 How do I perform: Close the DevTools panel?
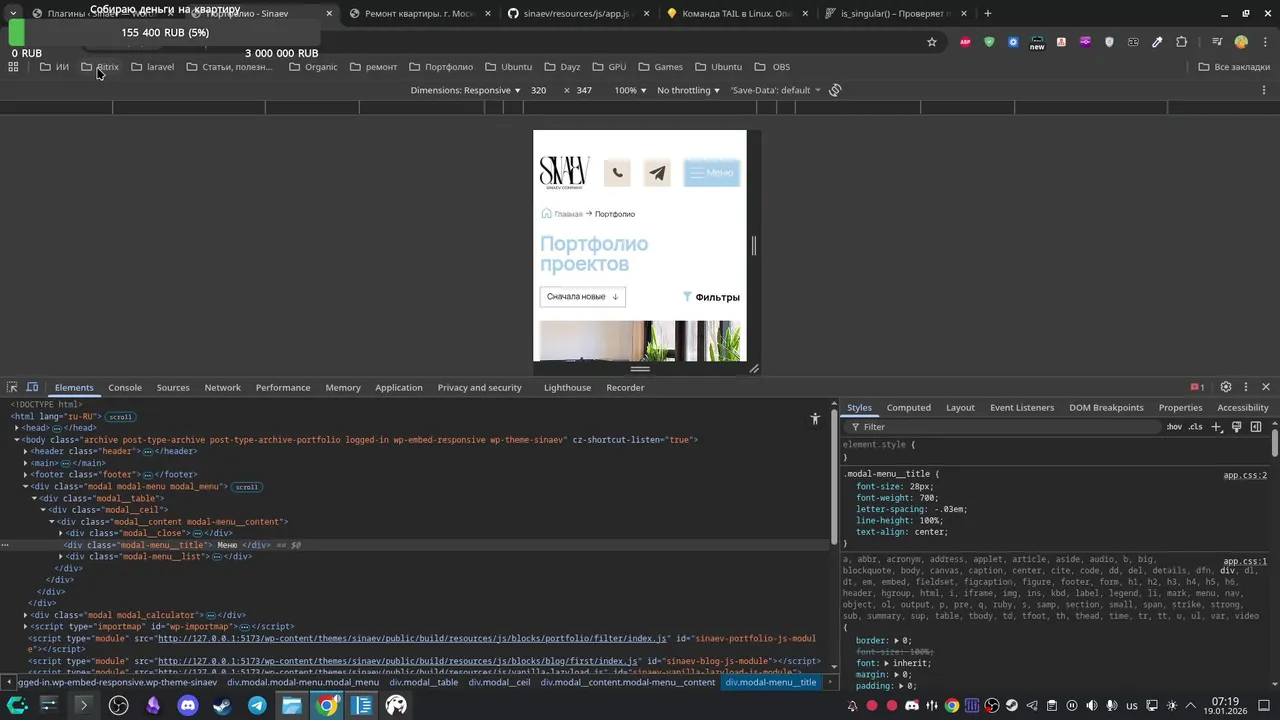click(x=1266, y=387)
